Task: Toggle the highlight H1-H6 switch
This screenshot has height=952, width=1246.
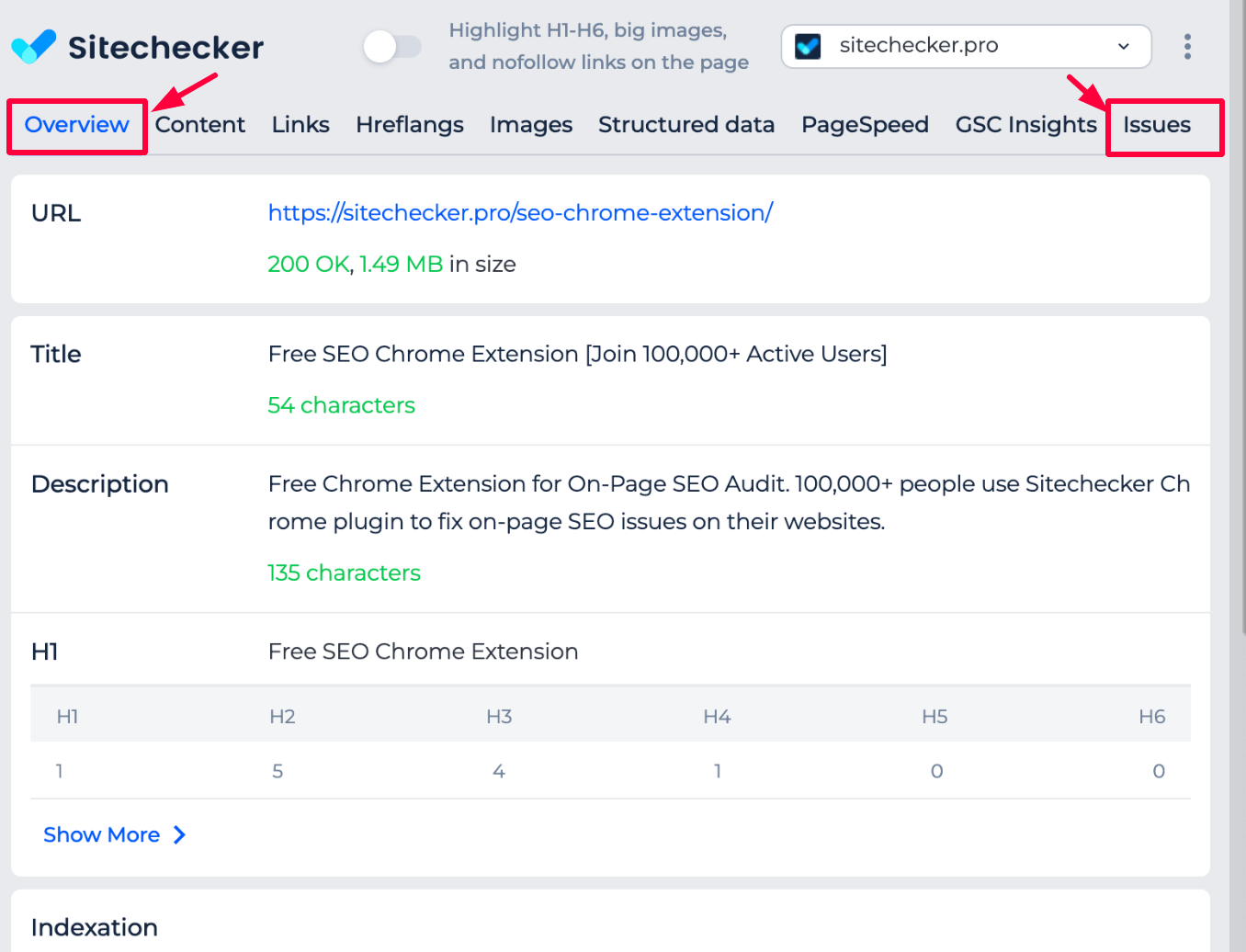Action: click(x=392, y=46)
